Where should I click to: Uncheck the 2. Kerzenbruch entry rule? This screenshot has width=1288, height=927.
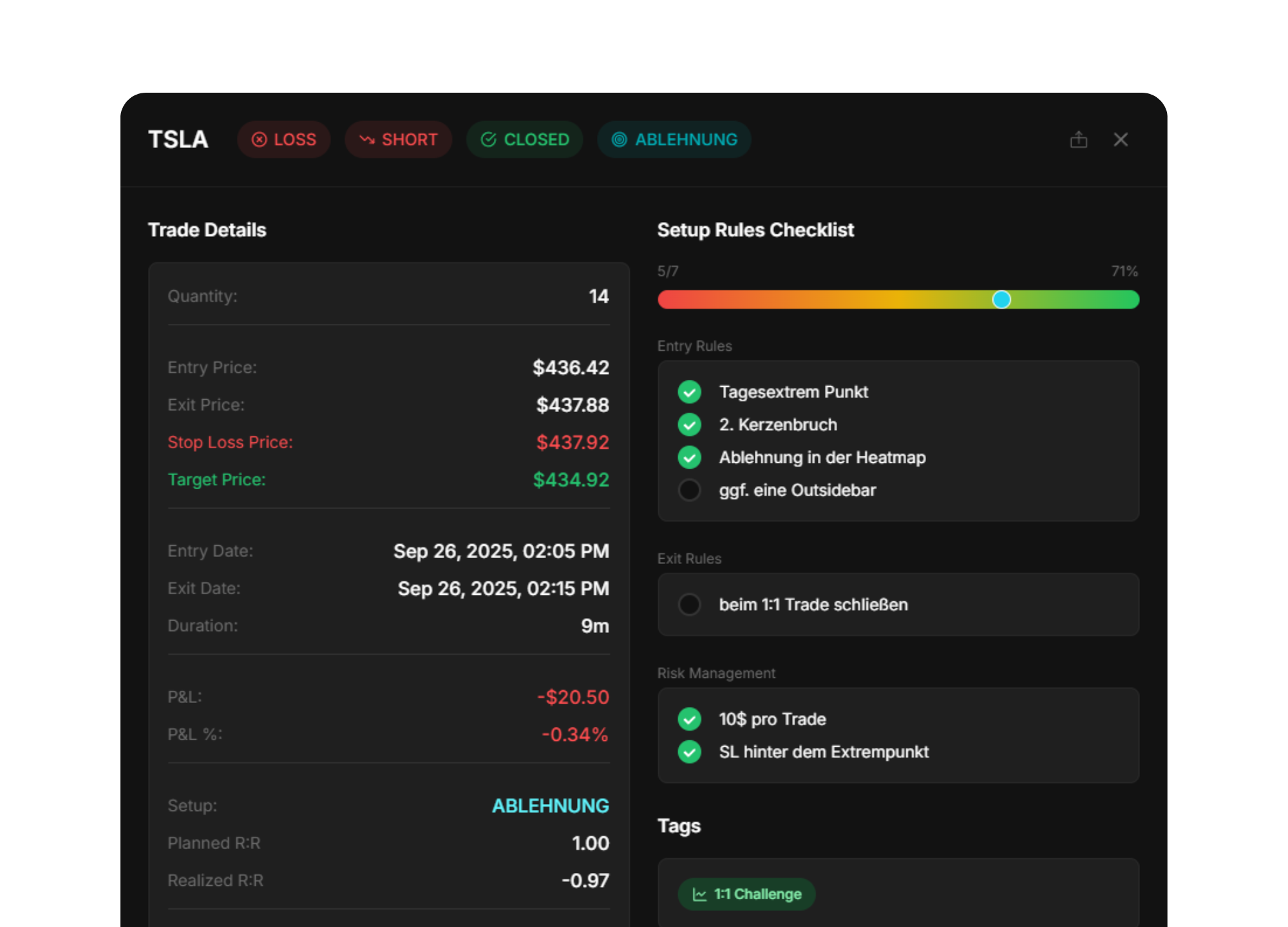[x=690, y=424]
